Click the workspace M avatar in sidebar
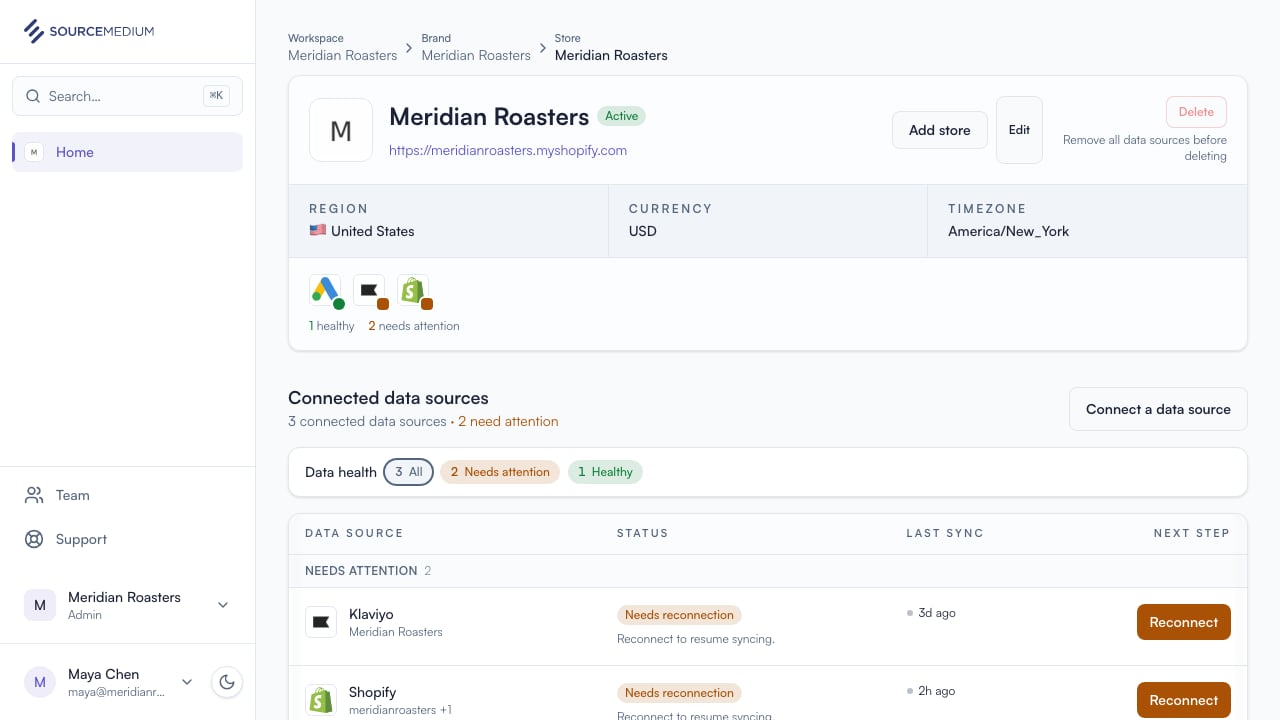Image resolution: width=1280 pixels, height=720 pixels. (40, 605)
